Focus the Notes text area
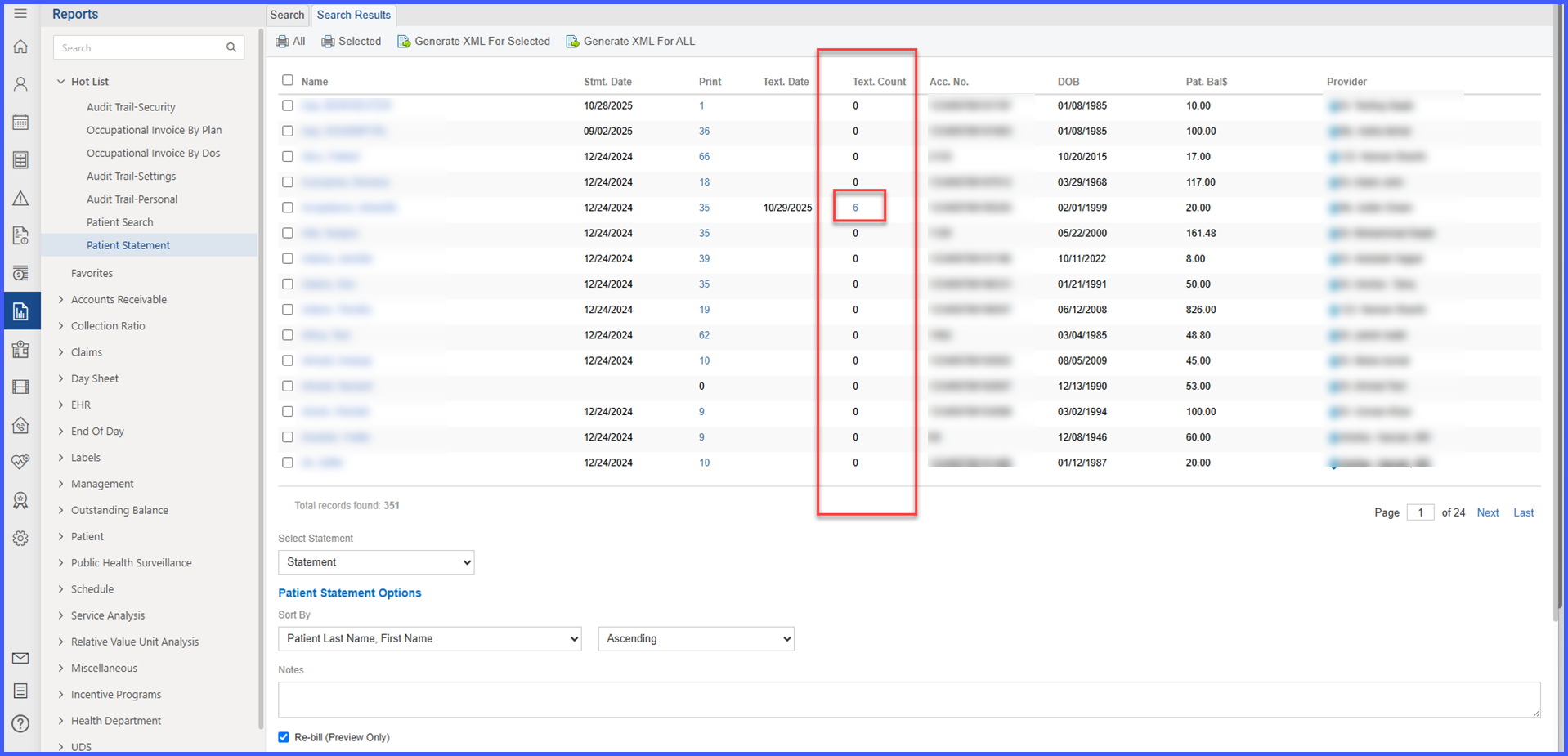 point(909,700)
